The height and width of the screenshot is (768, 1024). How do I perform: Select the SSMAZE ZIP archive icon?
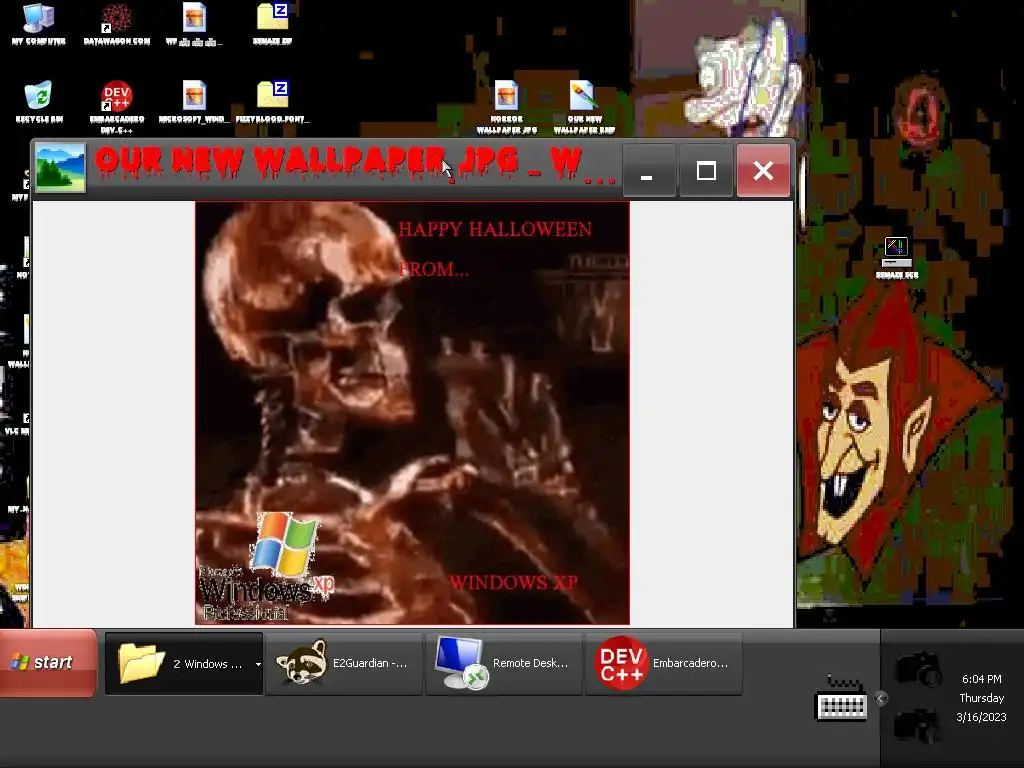pos(272,24)
